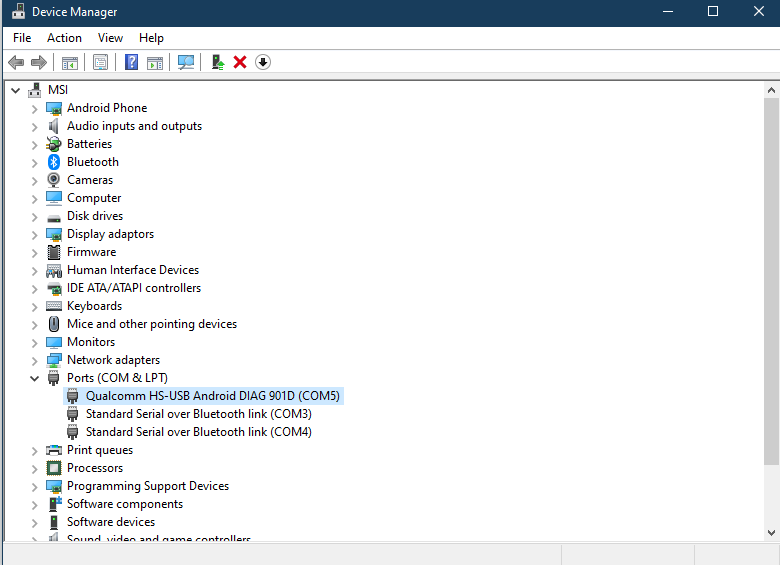
Task: Click the Disk drives icon
Action: pos(54,217)
